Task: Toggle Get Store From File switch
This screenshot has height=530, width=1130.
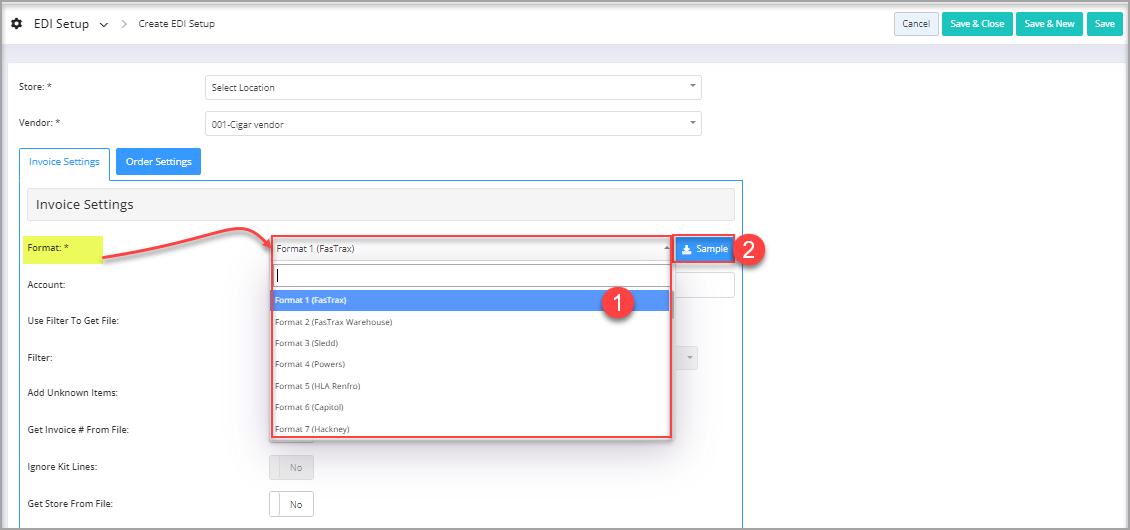Action: point(291,504)
